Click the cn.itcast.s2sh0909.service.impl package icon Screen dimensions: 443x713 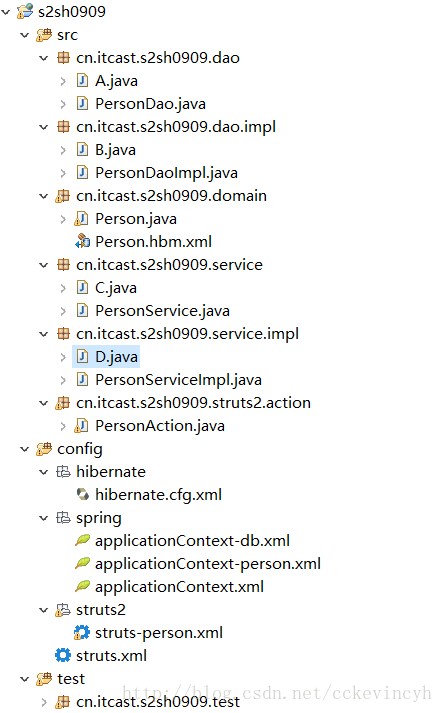[x=63, y=334]
